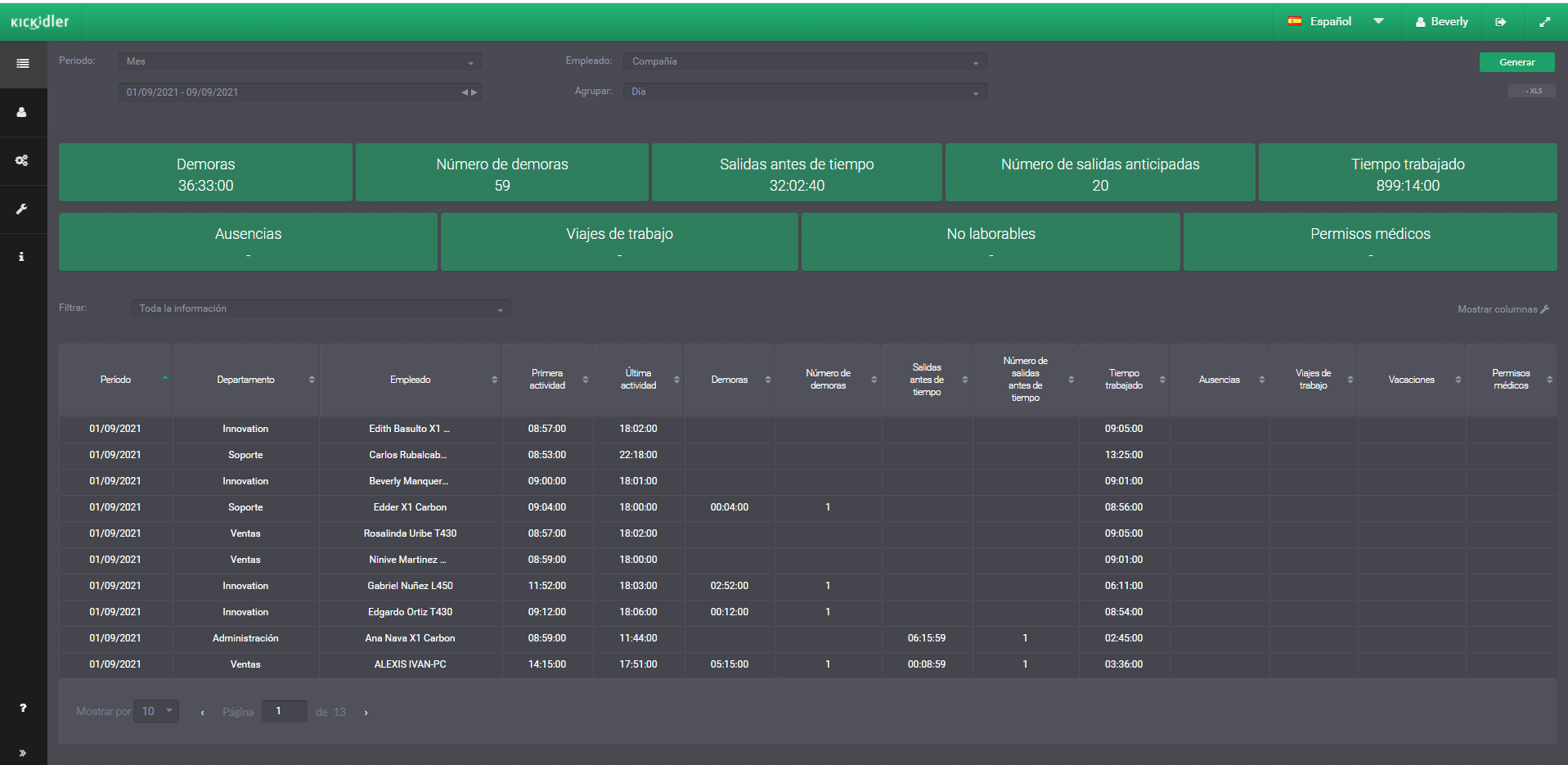Image resolution: width=1568 pixels, height=765 pixels.
Task: Select the Edith Basulto X1 row
Action: tap(807, 429)
